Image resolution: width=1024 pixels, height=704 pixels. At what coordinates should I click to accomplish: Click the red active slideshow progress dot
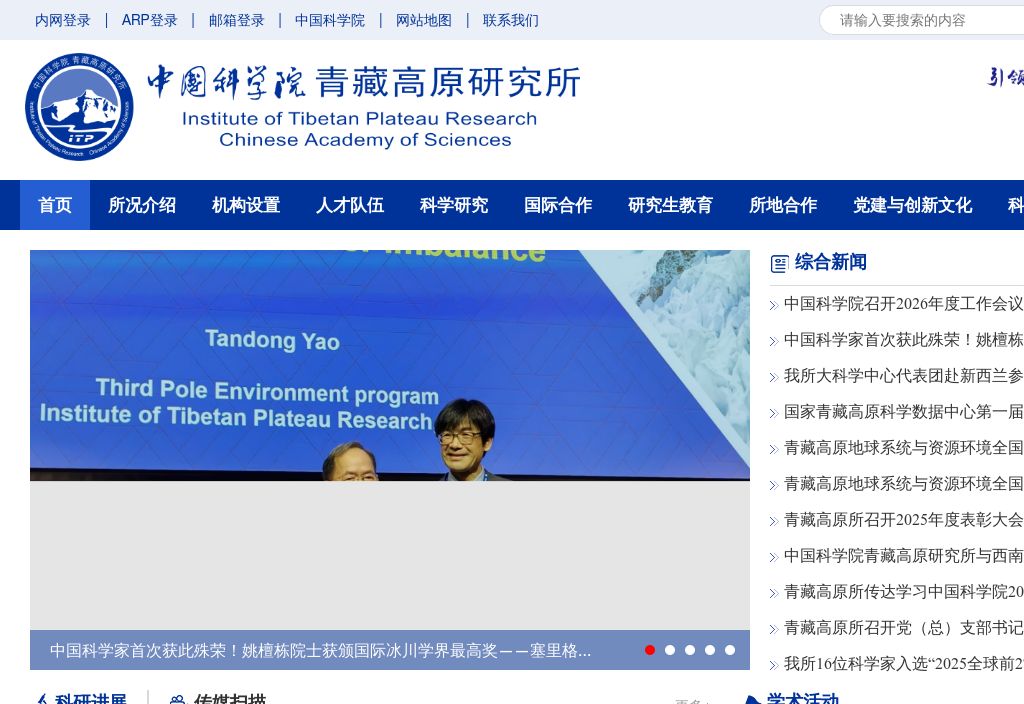[650, 650]
